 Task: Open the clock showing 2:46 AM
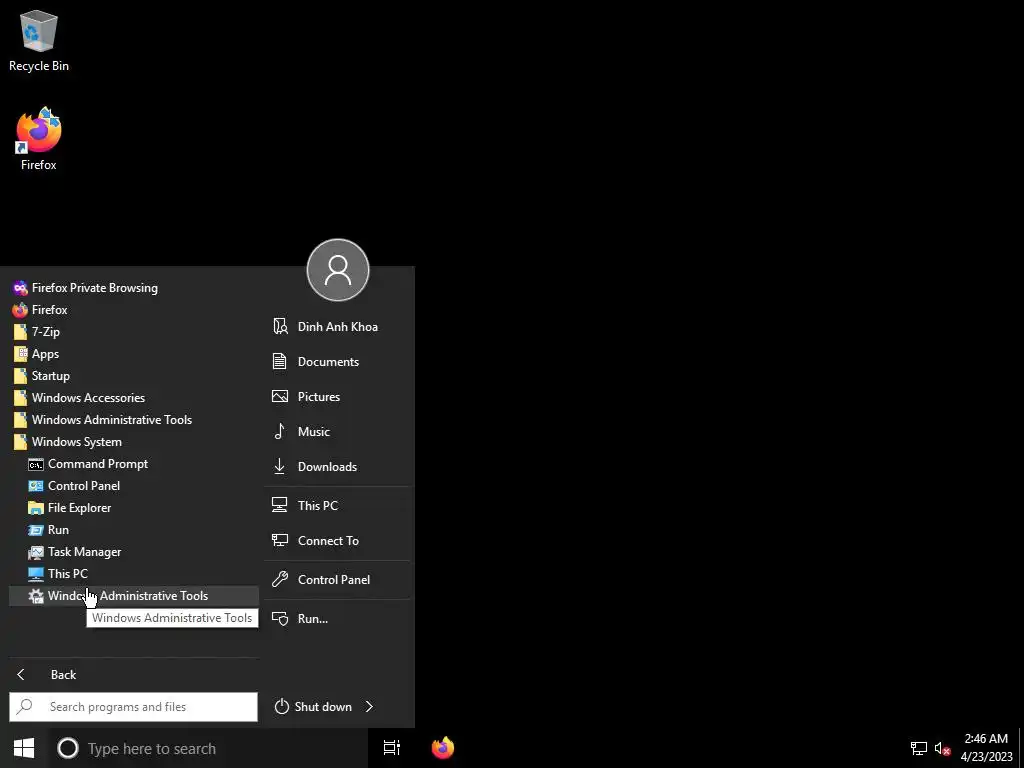tap(986, 748)
